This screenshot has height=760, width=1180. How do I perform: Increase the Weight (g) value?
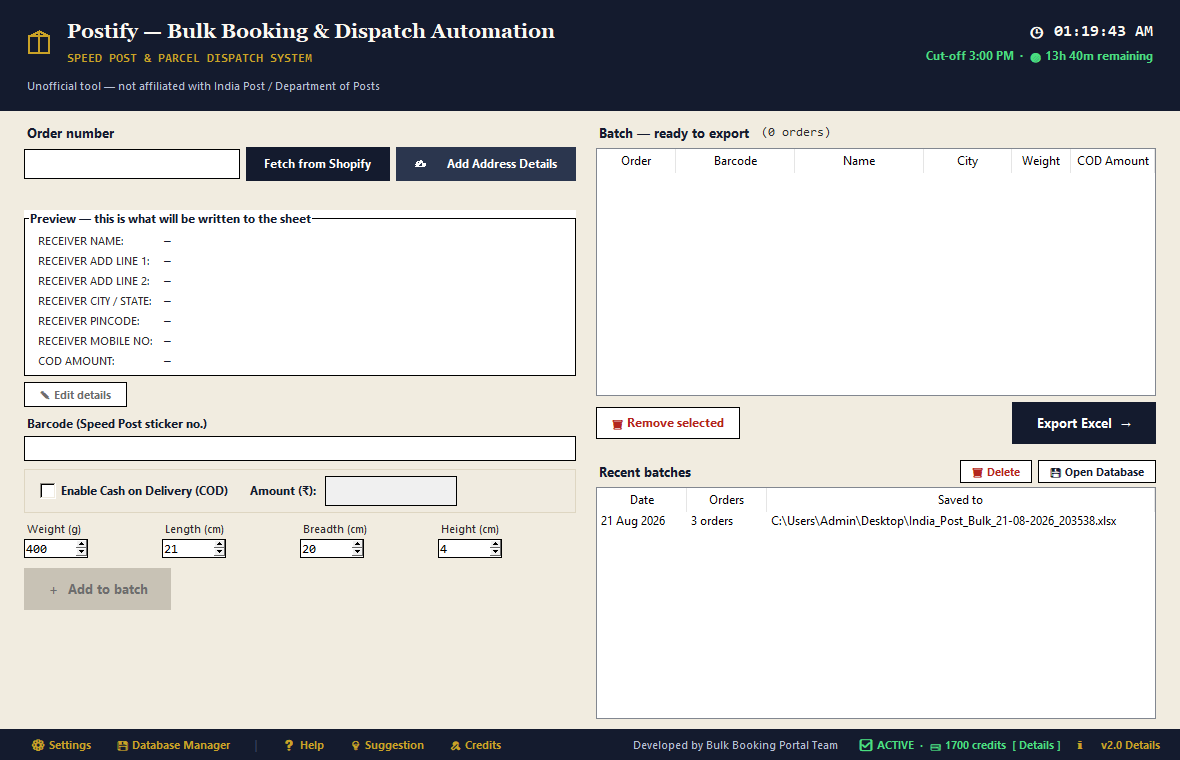[81, 545]
